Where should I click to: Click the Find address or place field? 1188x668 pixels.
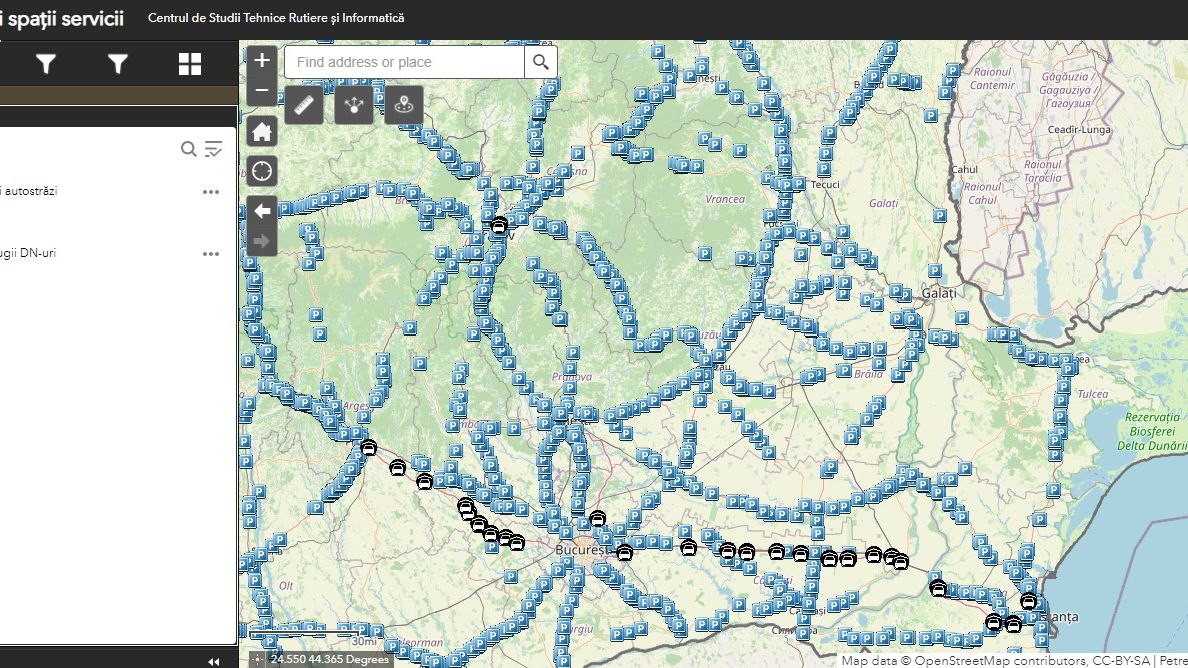[x=404, y=62]
